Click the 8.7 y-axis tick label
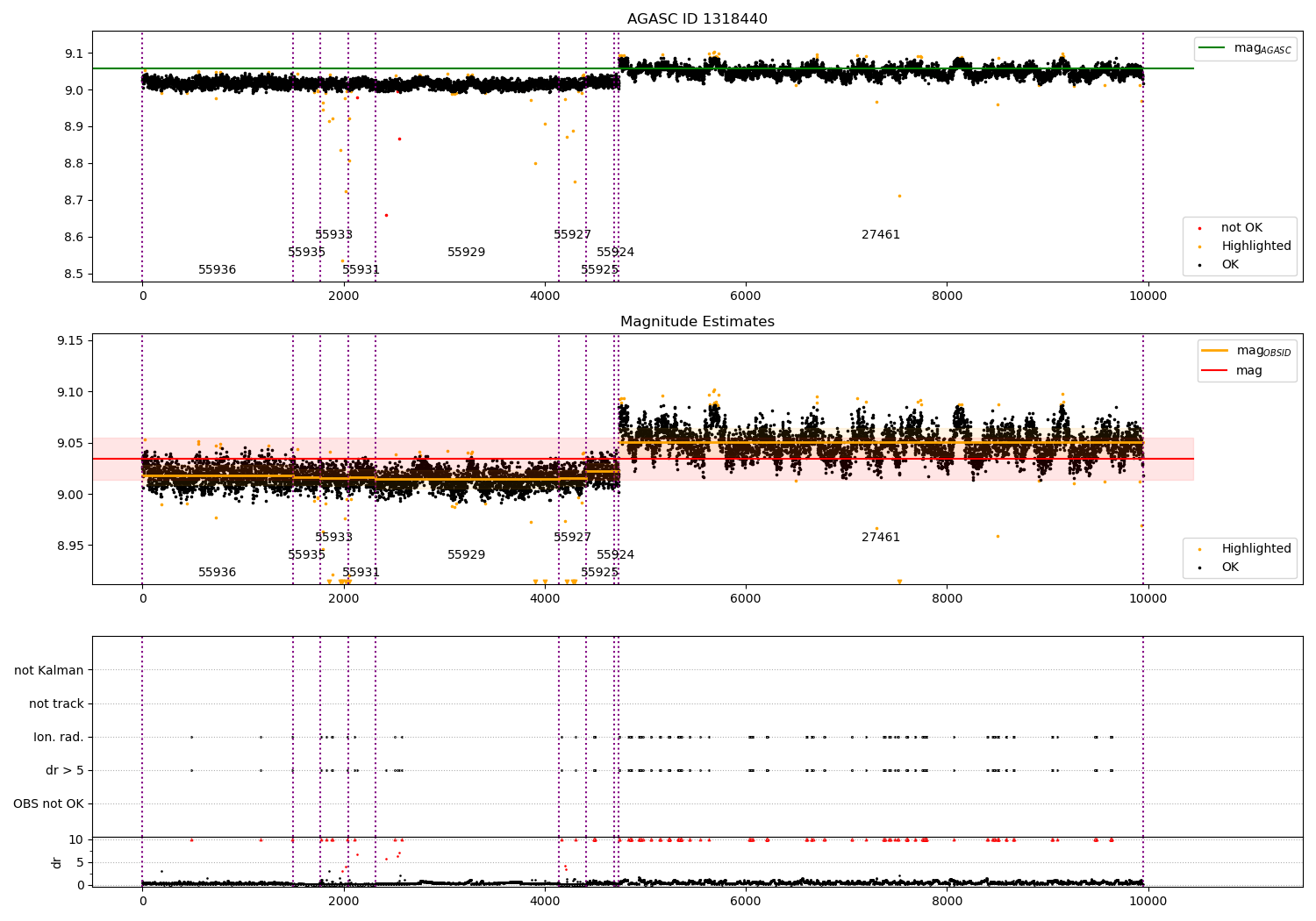The width and height of the screenshot is (1316, 921). [74, 201]
